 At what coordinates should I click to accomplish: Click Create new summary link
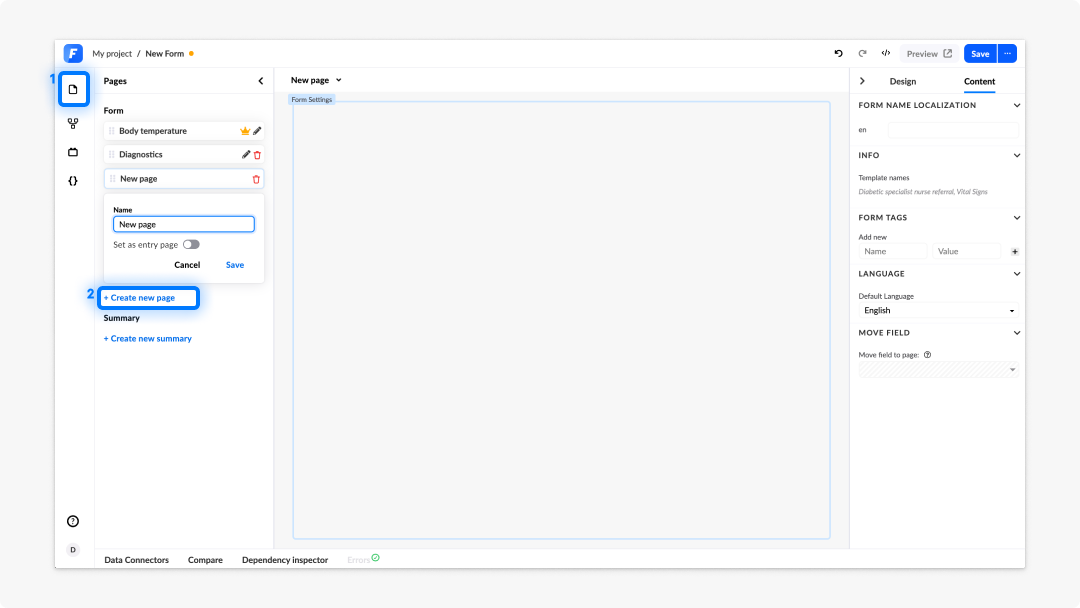147,338
